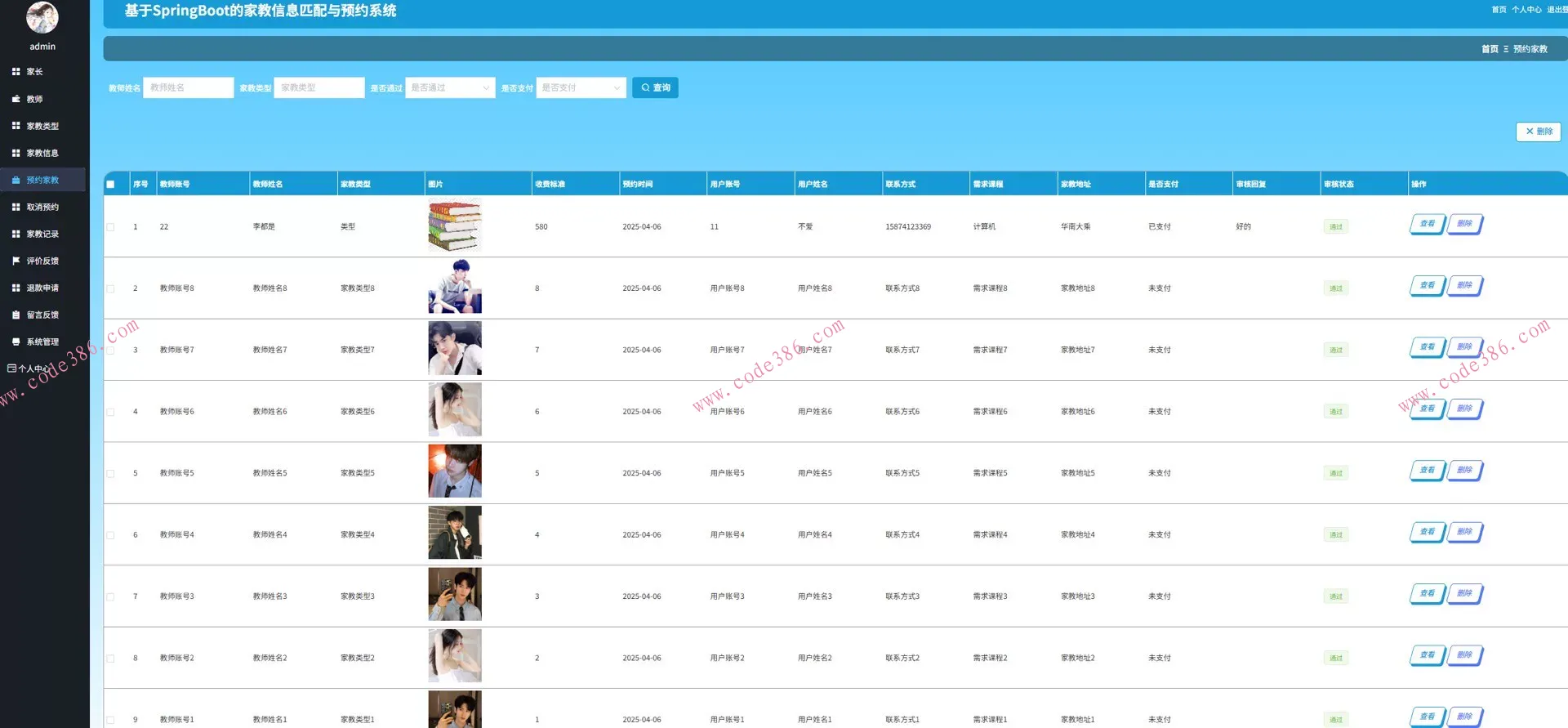This screenshot has width=1568, height=728.
Task: Check the checkbox for row 序号 1
Action: pyautogui.click(x=110, y=227)
